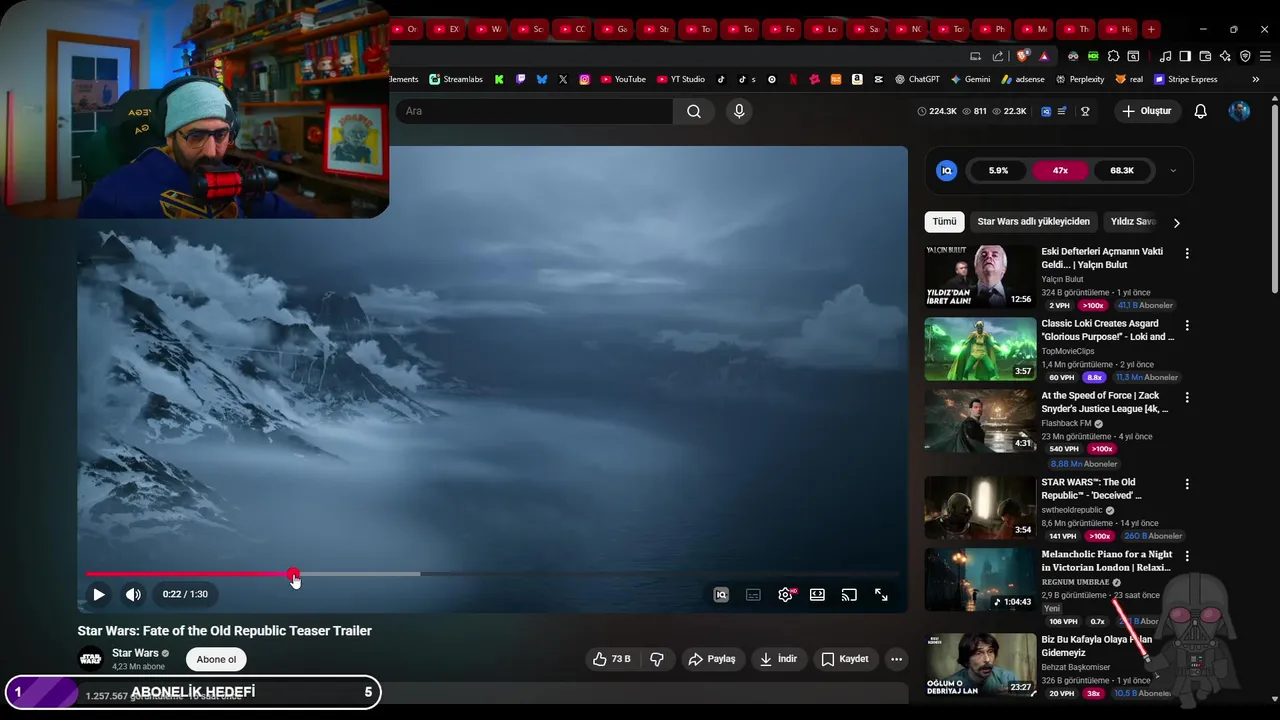Viewport: 1280px width, 720px height.
Task: Open the ChatGPT bookmark
Action: click(917, 79)
